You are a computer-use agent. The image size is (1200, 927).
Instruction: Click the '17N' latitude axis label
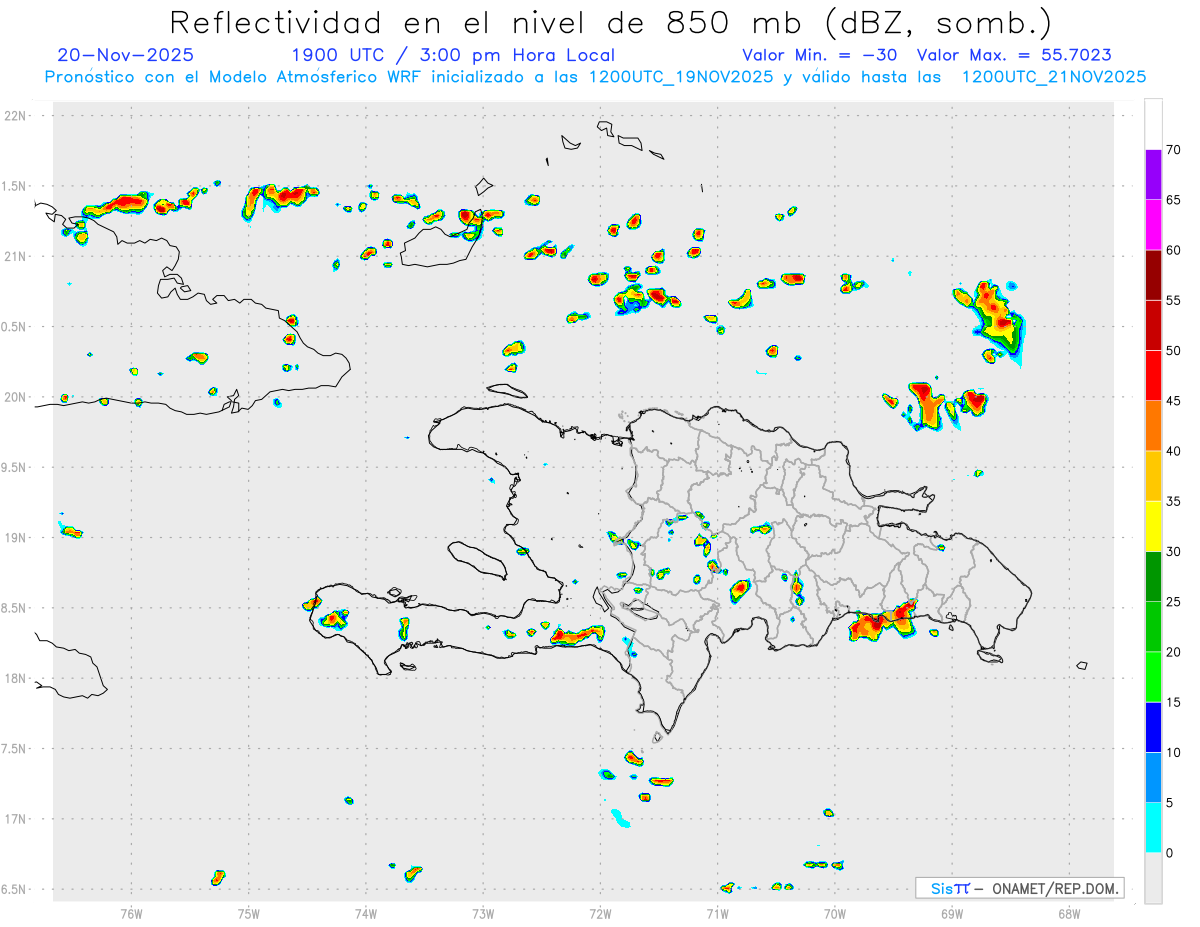pyautogui.click(x=15, y=819)
